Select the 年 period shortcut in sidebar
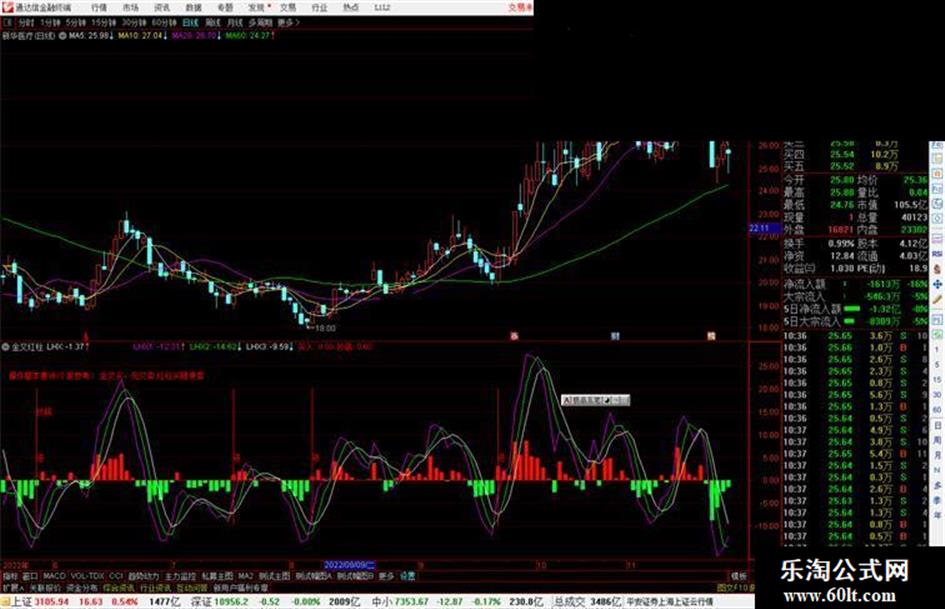The width and height of the screenshot is (945, 609). tap(937, 515)
